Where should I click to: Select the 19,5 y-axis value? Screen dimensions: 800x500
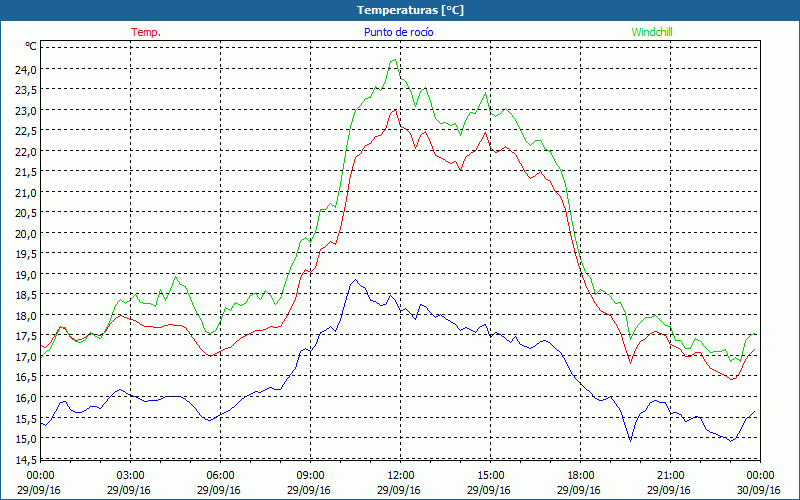25,254
